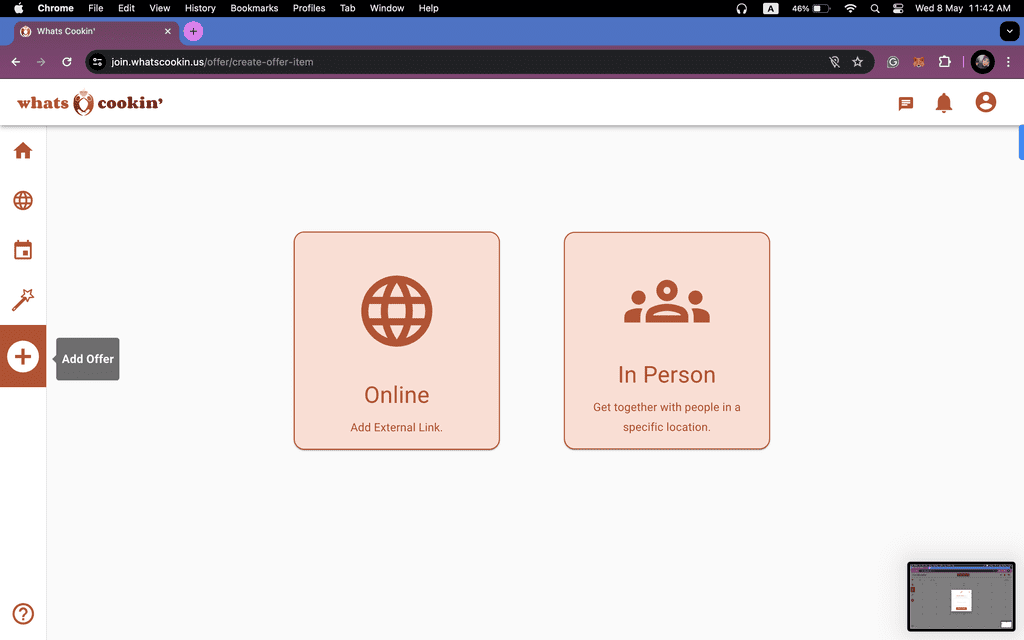Open the chat messages icon in header
Viewport: 1024px width, 640px height.
(x=905, y=103)
